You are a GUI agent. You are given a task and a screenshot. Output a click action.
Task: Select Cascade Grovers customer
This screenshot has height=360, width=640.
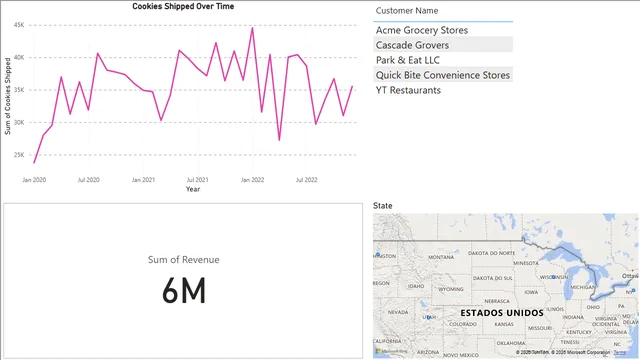point(443,45)
